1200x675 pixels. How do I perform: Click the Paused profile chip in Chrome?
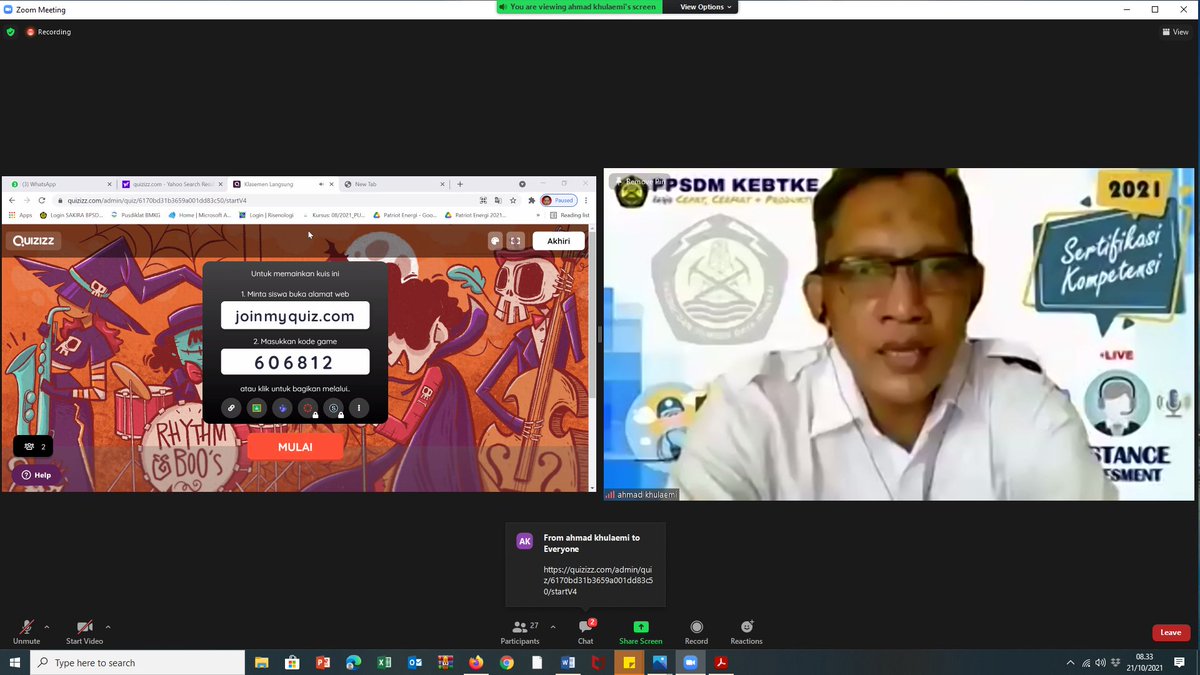(x=559, y=200)
